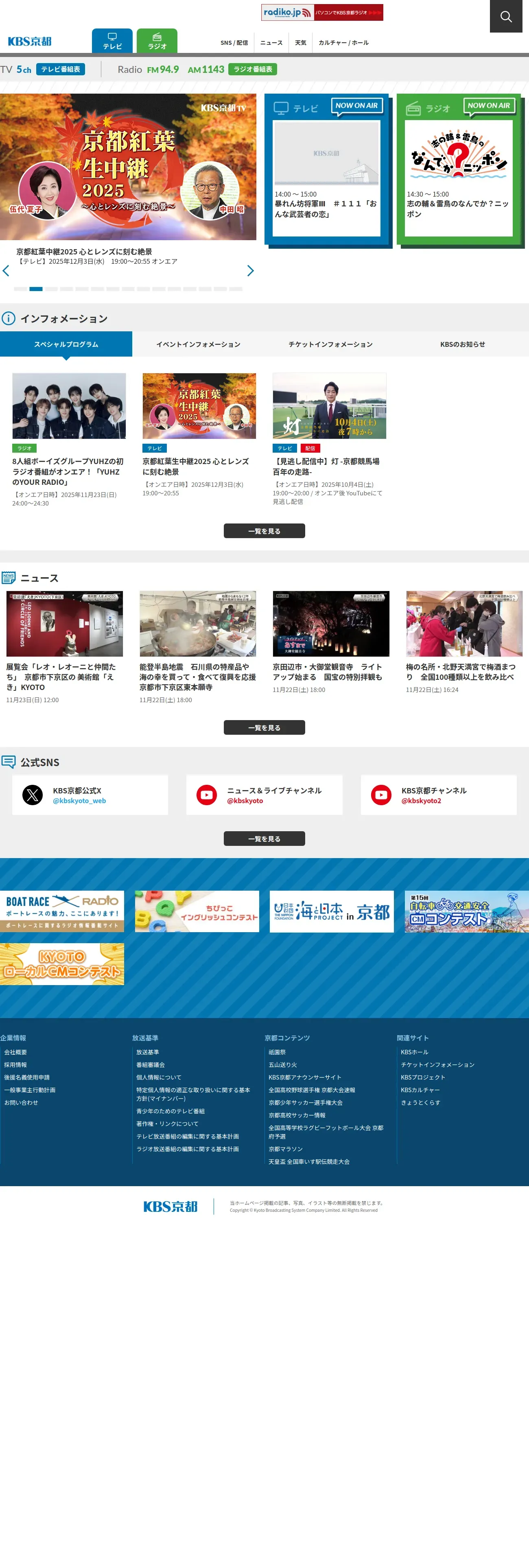Click the @kbskyoto_web handle
The width and height of the screenshot is (529, 1568).
(79, 801)
